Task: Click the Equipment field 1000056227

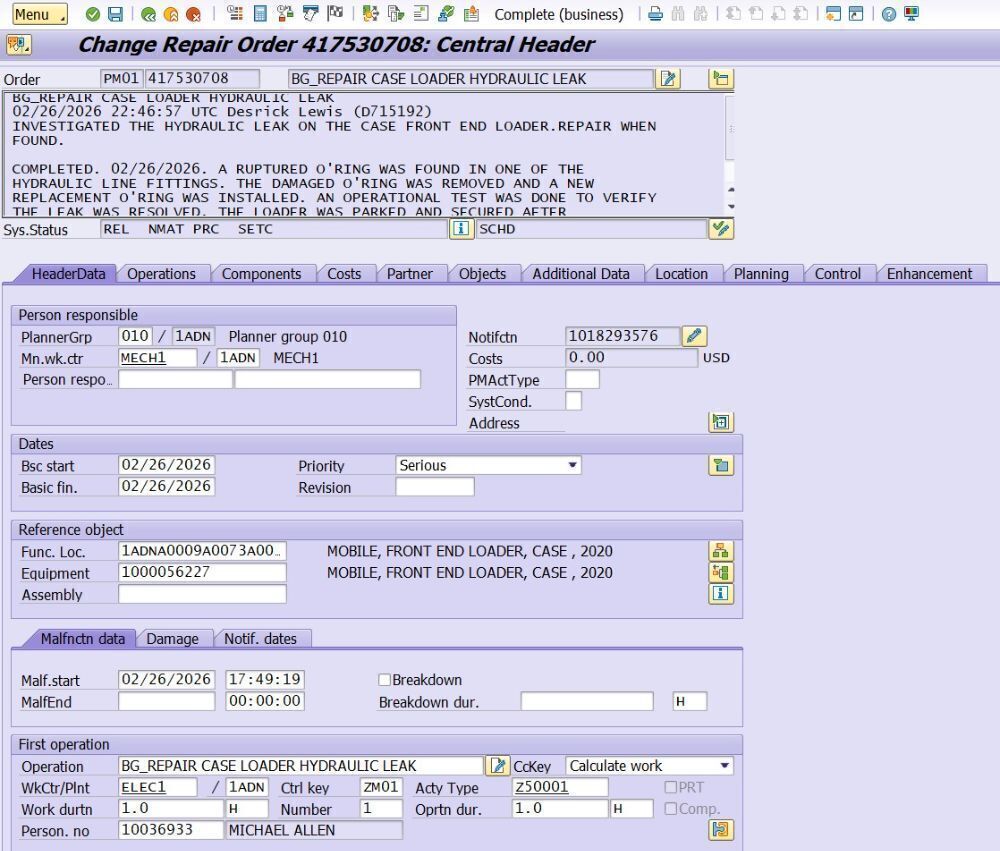Action: coord(202,572)
